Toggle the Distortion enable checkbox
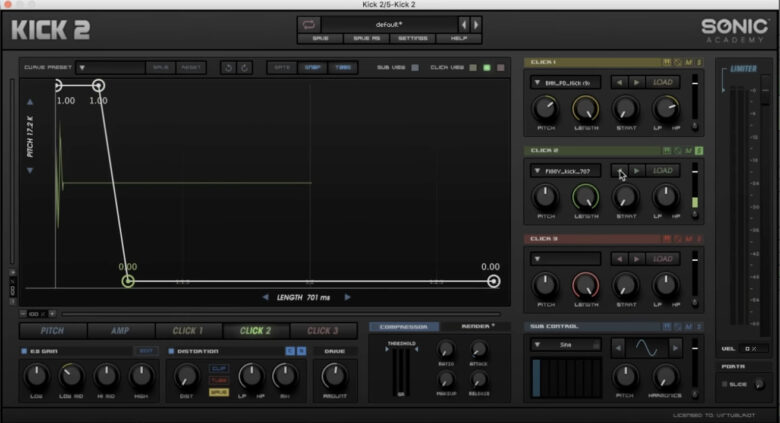Screen dimensions: 780x423 point(171,351)
